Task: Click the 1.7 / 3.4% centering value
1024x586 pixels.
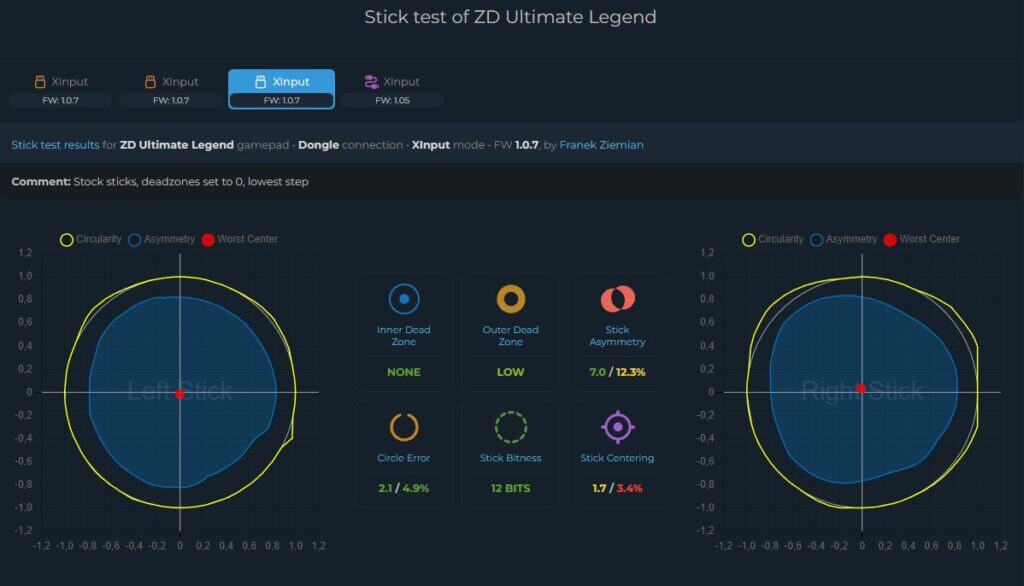Action: (x=617, y=488)
